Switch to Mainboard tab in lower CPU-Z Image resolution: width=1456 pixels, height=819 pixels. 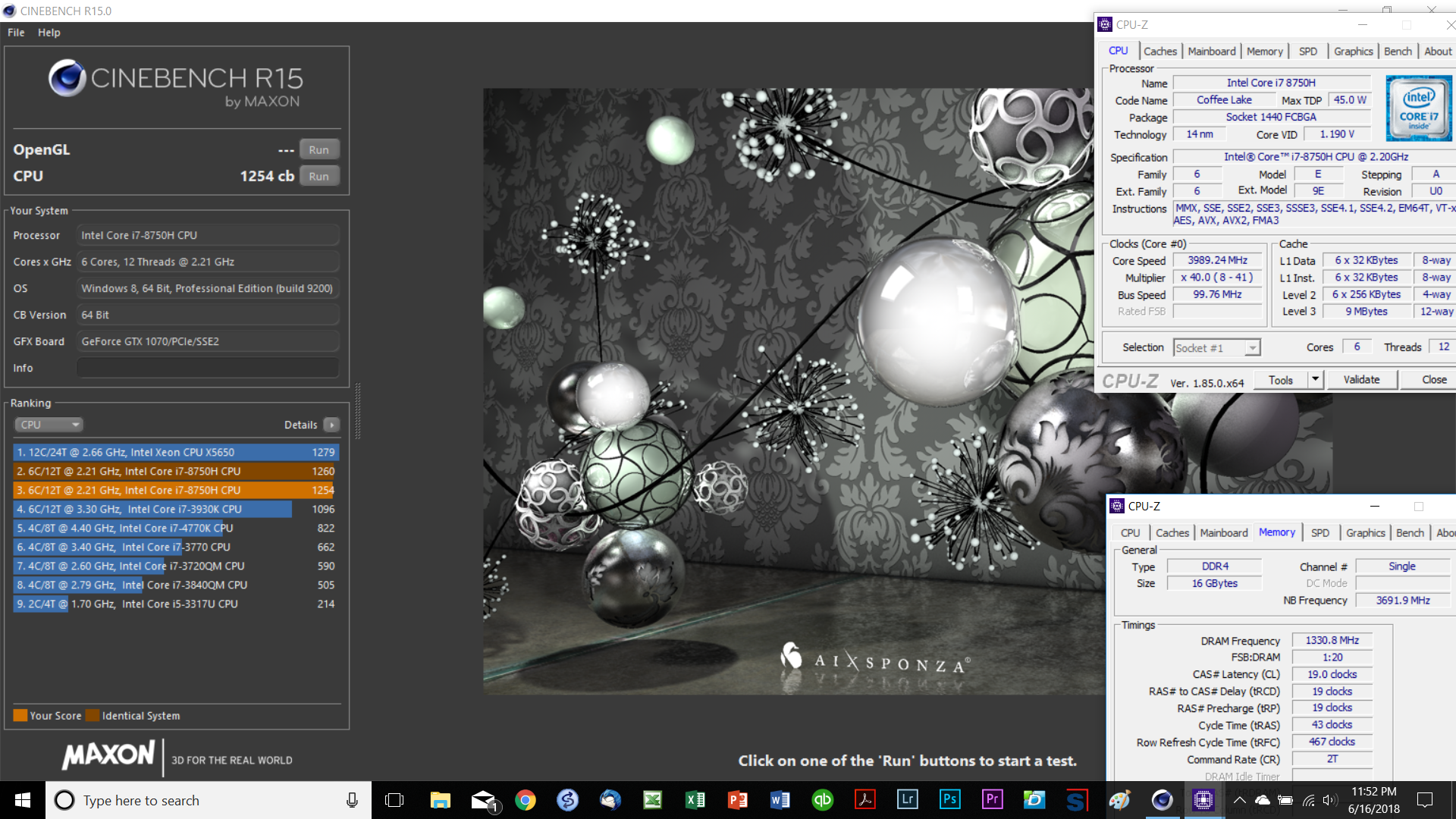(1223, 533)
